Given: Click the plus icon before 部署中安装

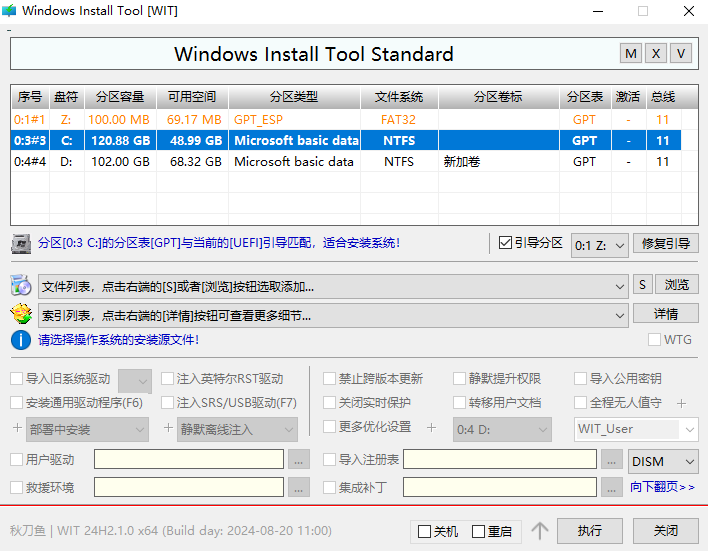Looking at the screenshot, I should point(17,427).
